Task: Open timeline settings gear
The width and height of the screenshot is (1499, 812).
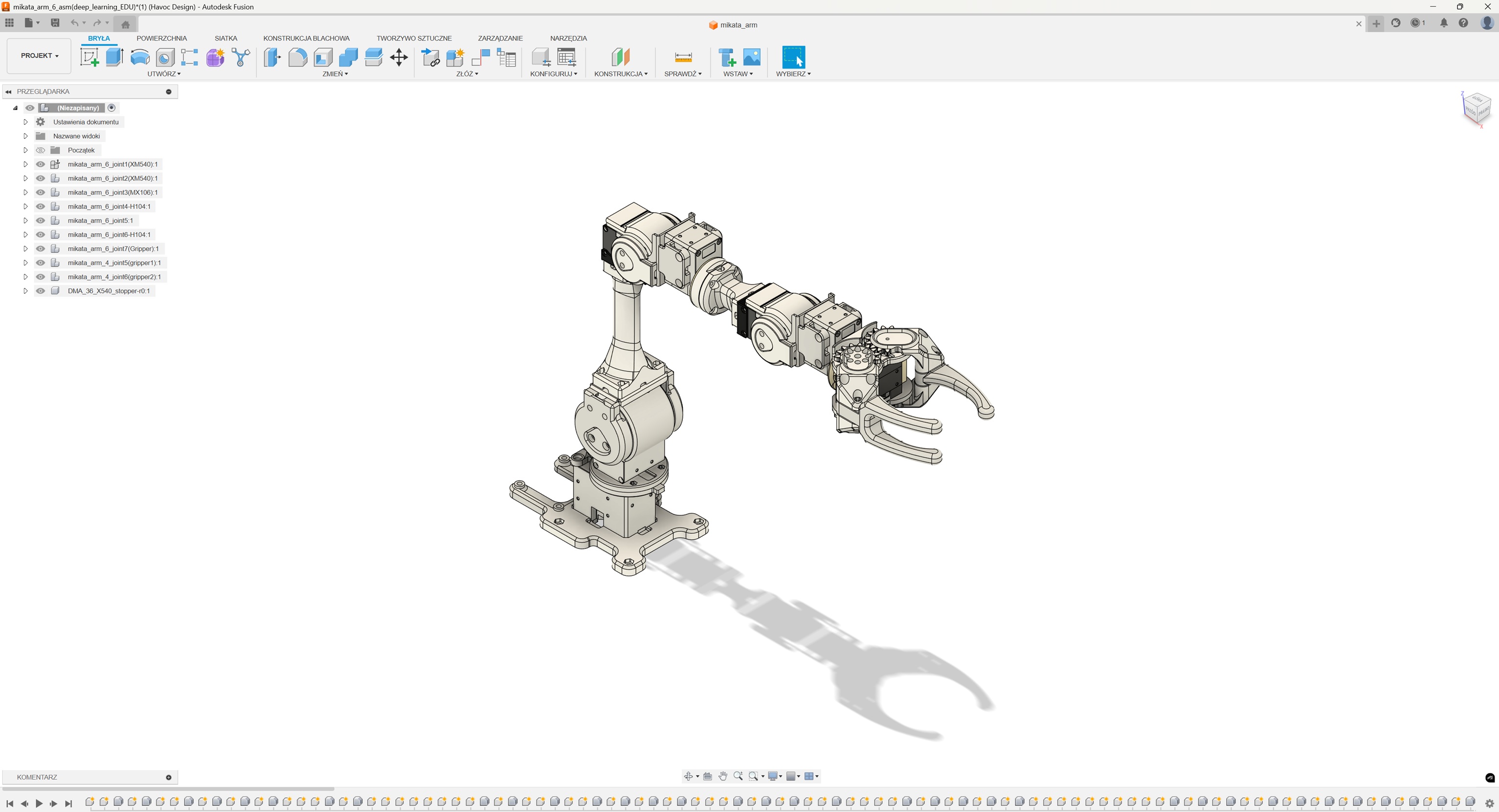Action: (1490, 803)
